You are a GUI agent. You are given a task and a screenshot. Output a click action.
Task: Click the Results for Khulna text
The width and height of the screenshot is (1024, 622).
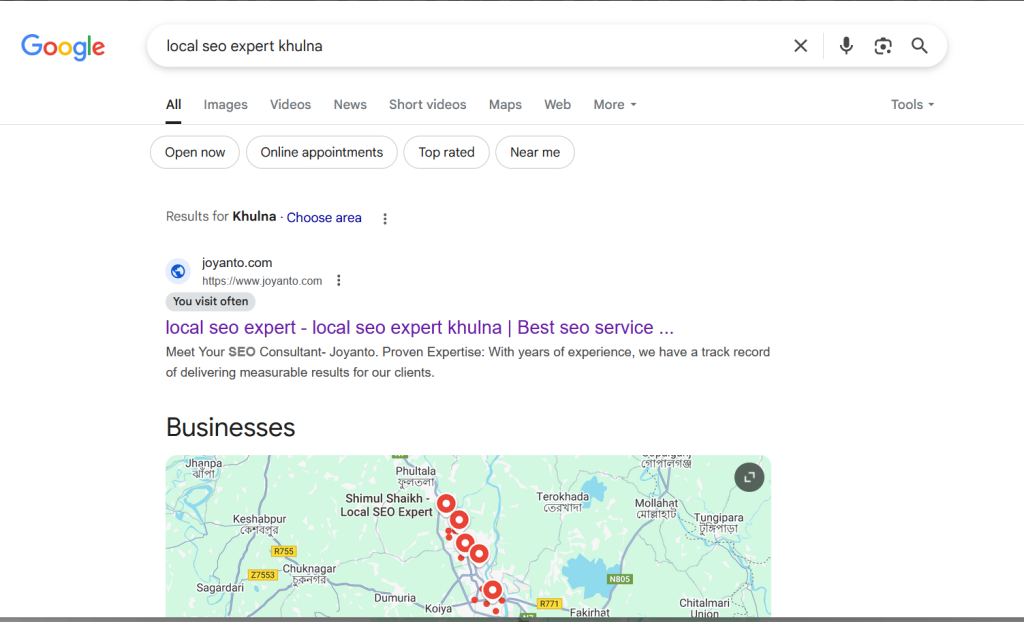coord(221,216)
